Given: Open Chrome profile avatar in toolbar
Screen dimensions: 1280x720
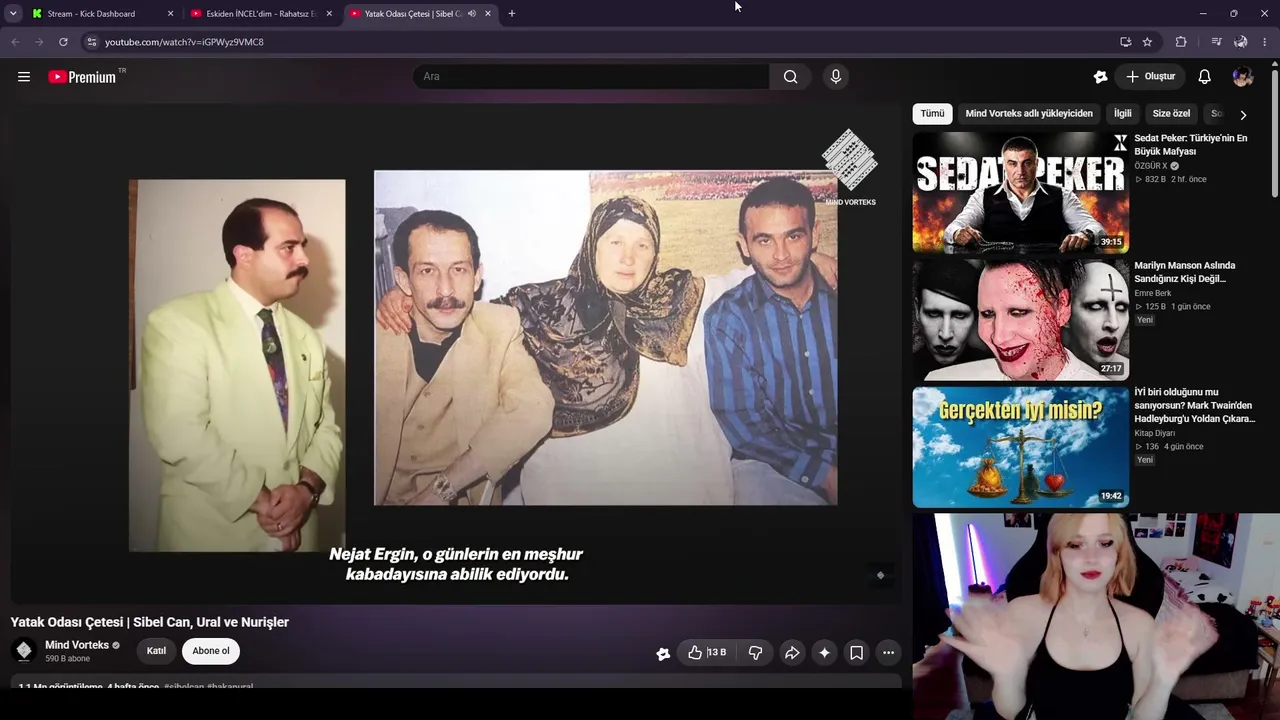Looking at the screenshot, I should (x=1241, y=42).
